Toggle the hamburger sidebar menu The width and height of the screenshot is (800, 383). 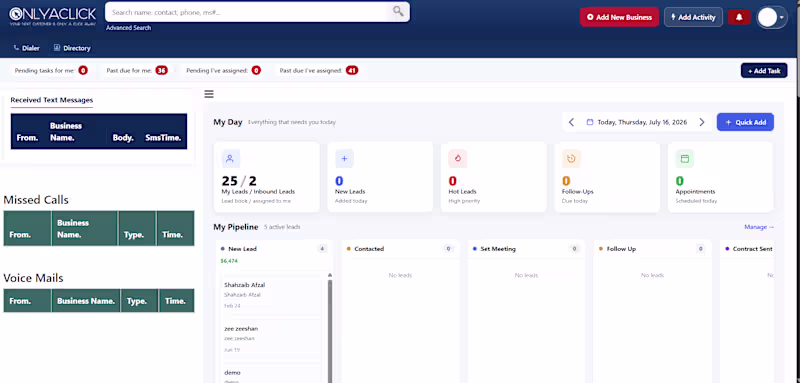pos(209,94)
